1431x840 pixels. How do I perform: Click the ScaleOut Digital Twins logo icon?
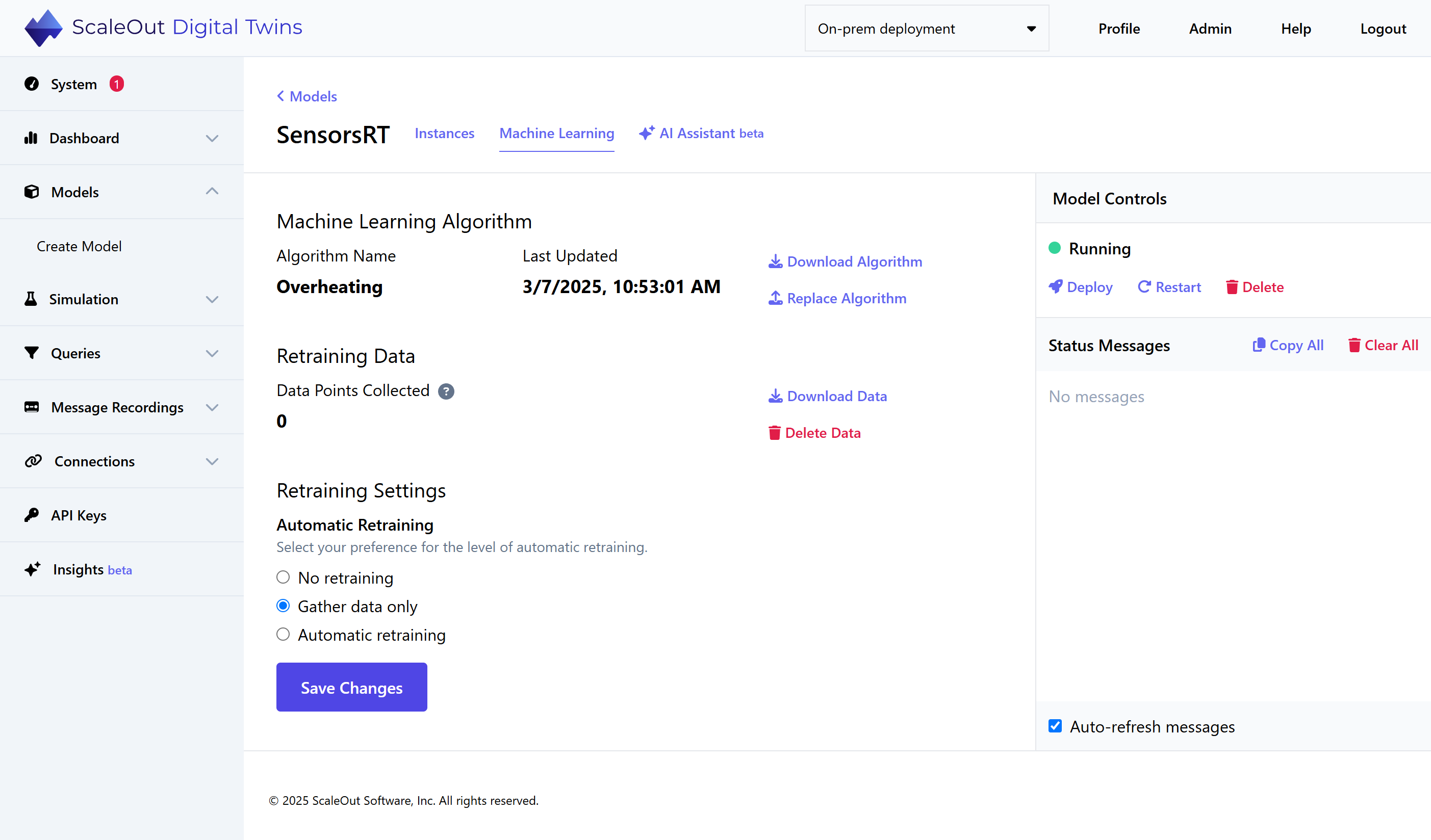43,27
